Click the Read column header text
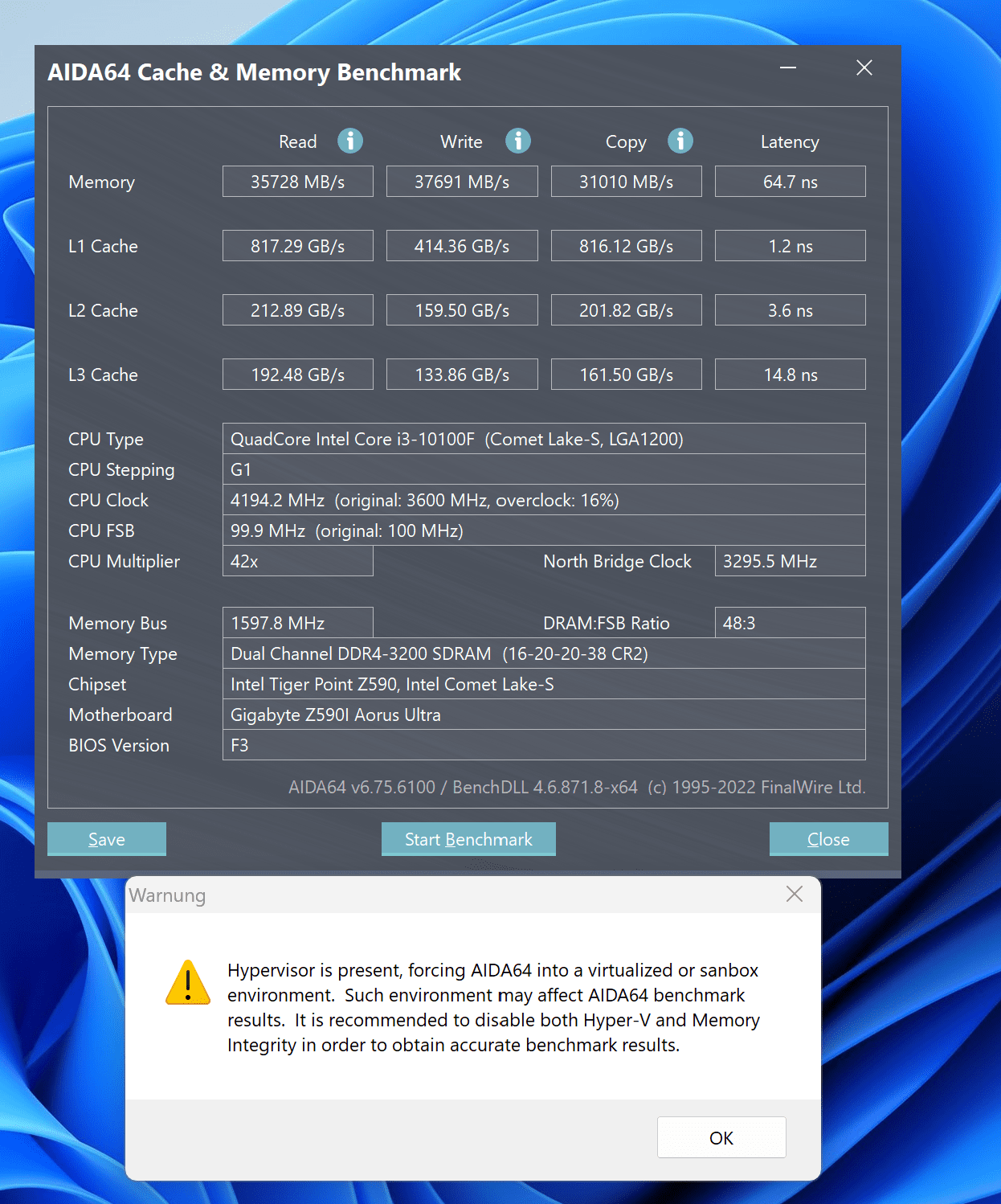 coord(298,141)
